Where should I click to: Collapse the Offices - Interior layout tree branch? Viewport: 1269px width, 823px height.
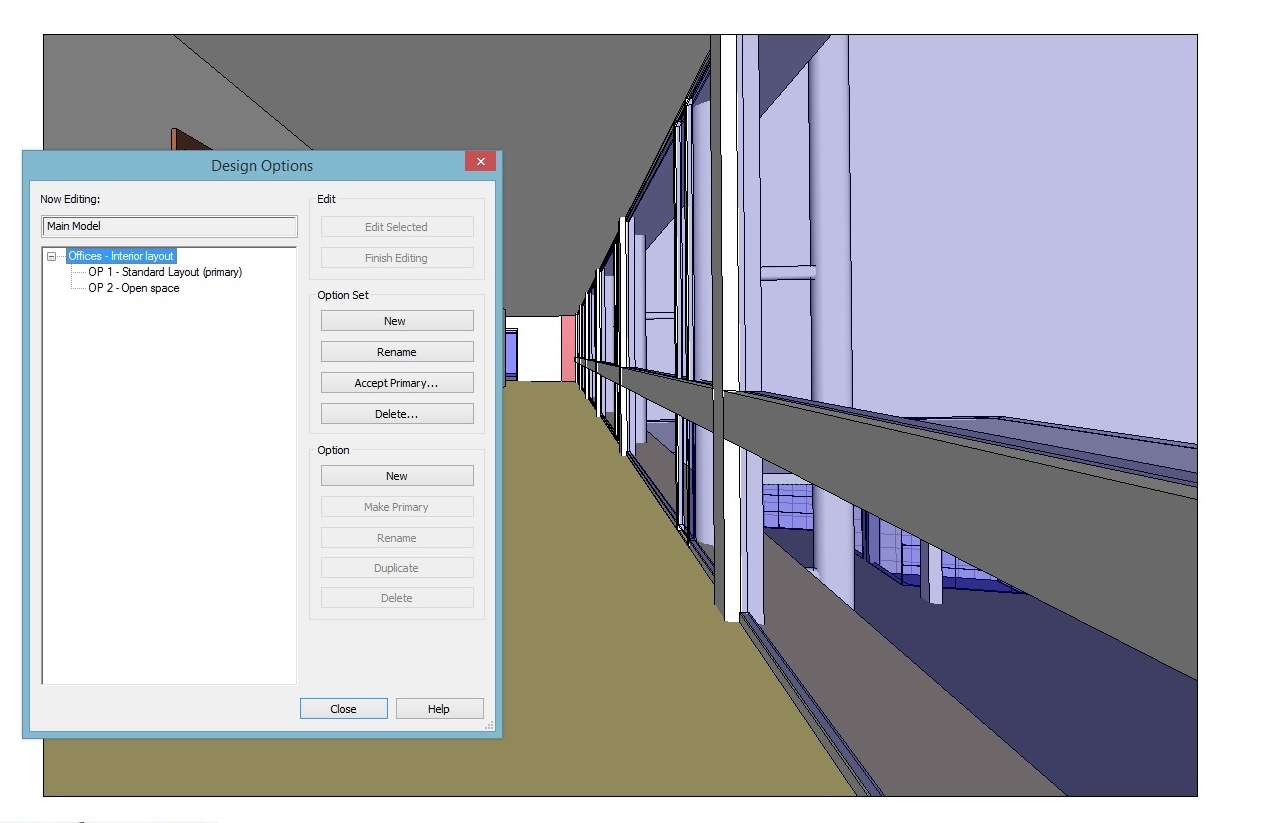coord(51,256)
